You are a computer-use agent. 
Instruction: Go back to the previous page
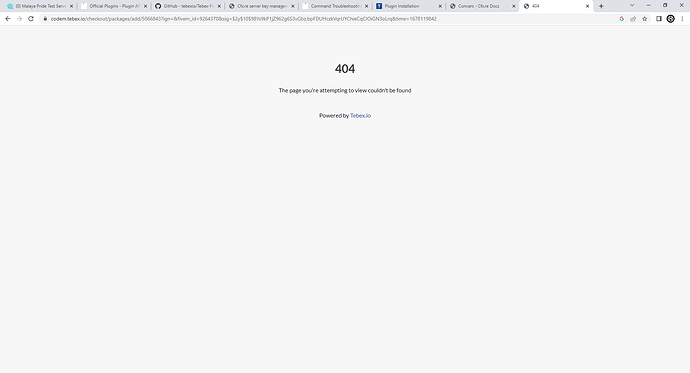click(x=7, y=19)
